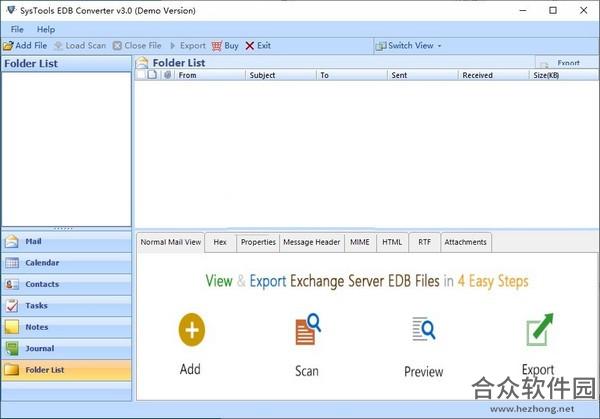Screen dimensions: 600x419
Task: Click the Preview magnifier icon
Action: [424, 329]
